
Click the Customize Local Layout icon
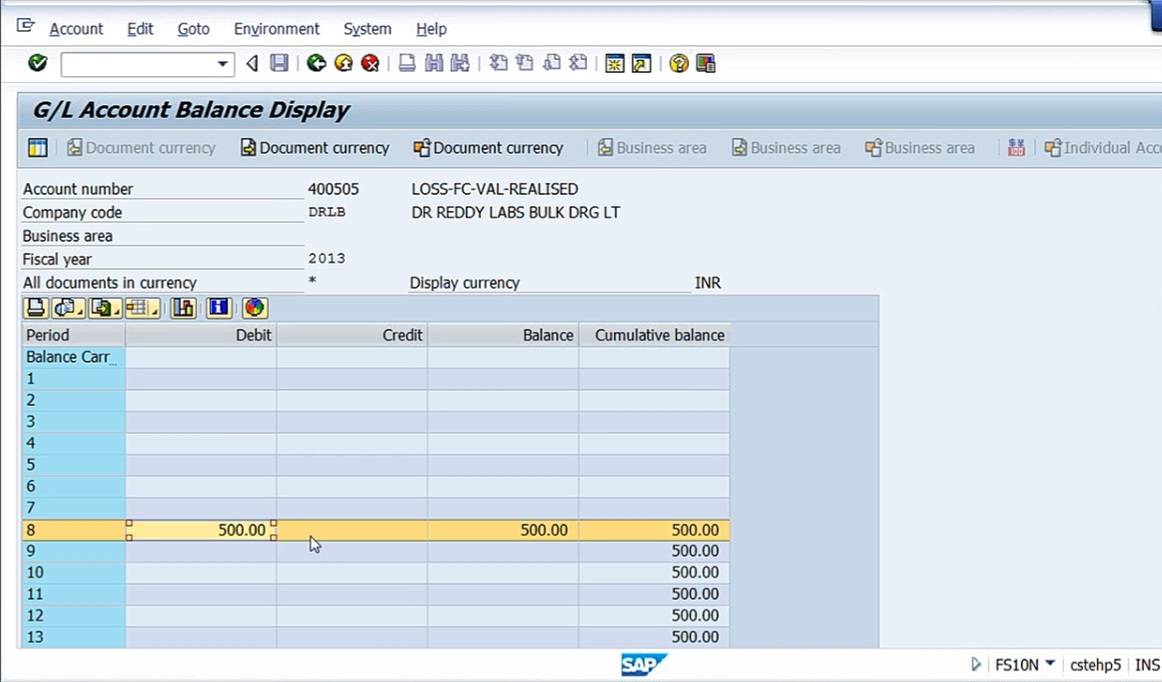click(706, 64)
